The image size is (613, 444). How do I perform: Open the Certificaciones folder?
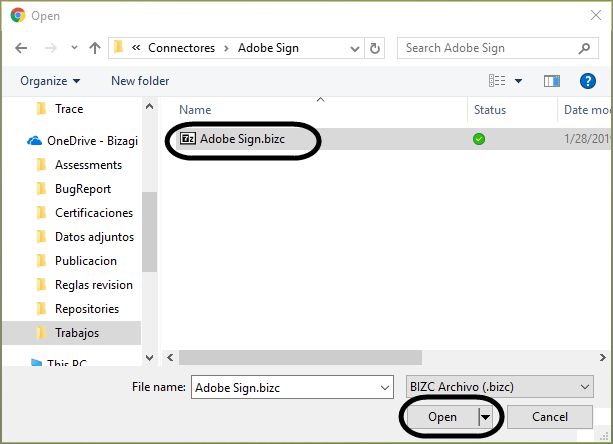pyautogui.click(x=94, y=213)
